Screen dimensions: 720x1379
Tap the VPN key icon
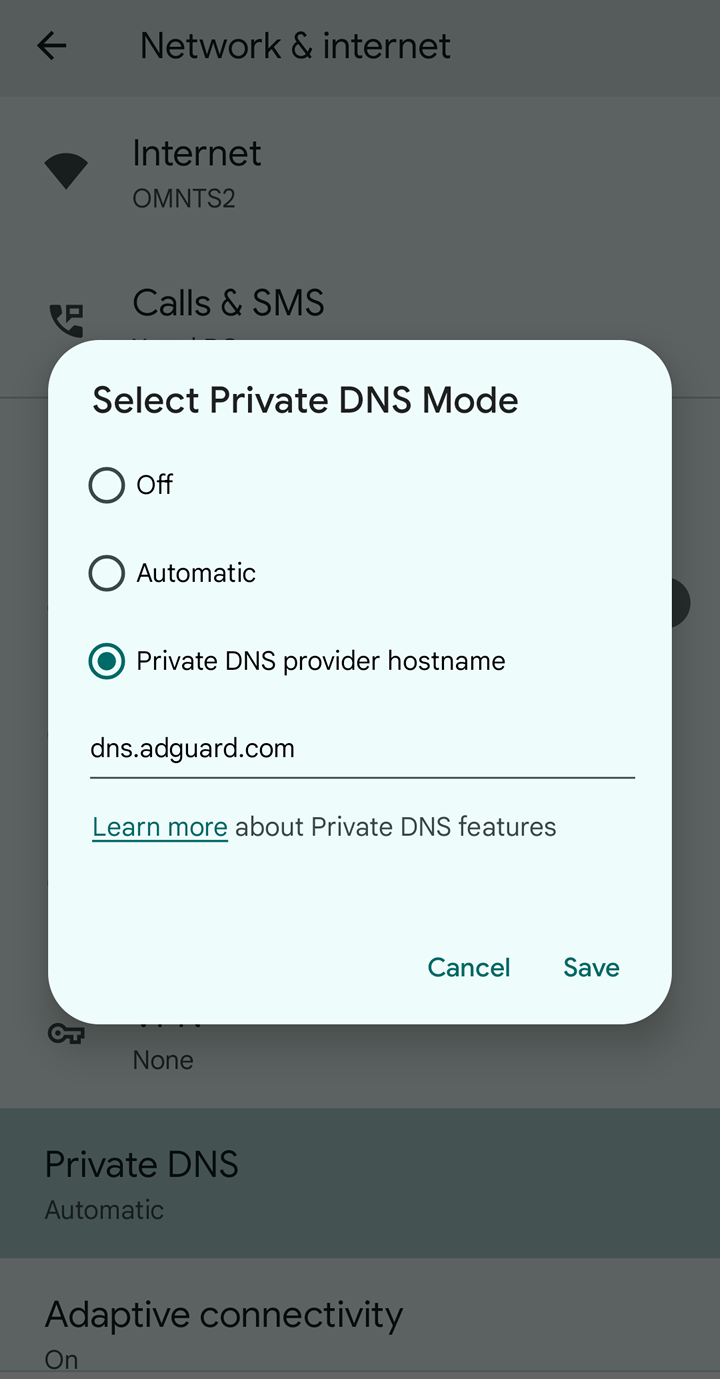tap(66, 1033)
